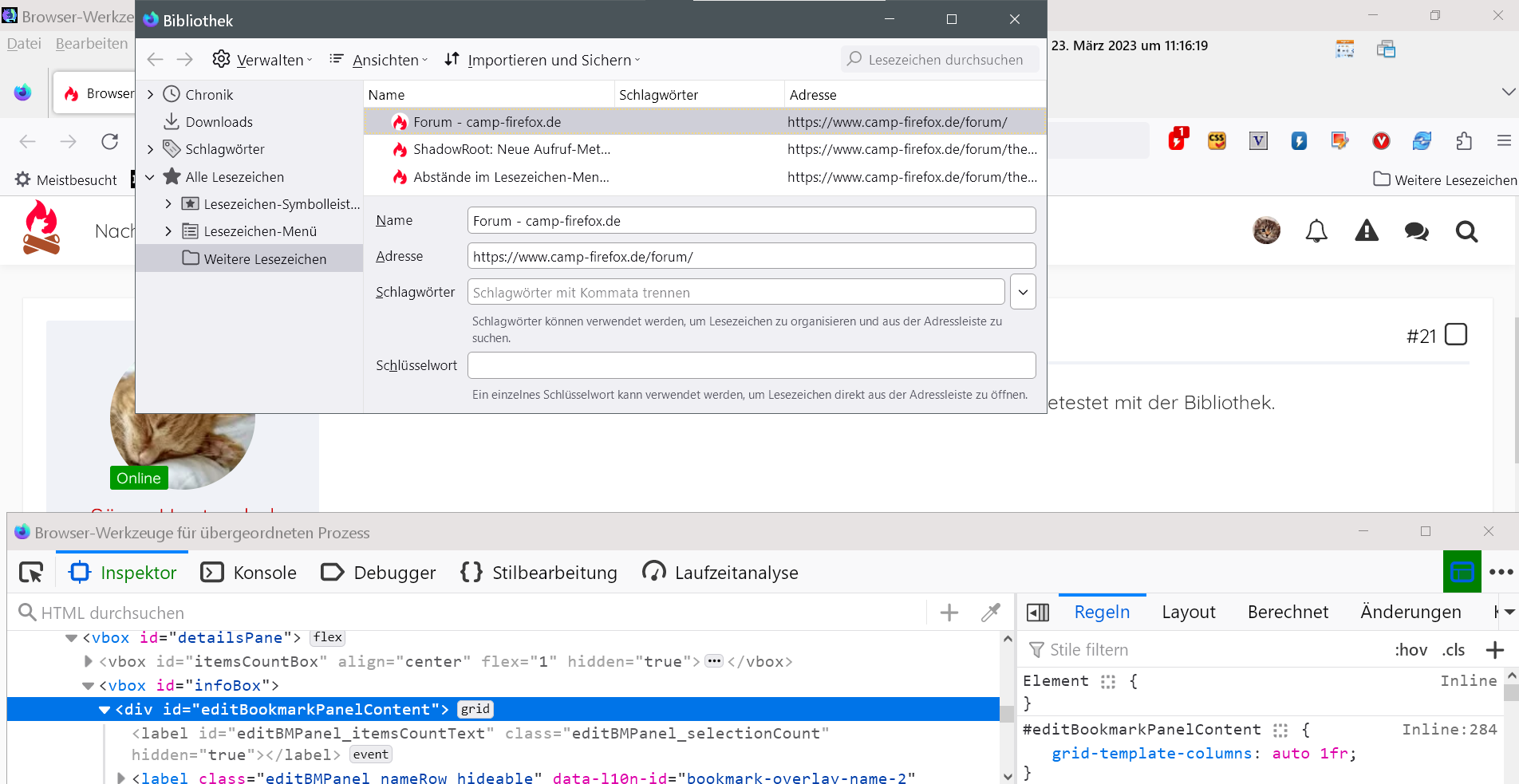
Task: Click the notification bell icon
Action: 1316,231
